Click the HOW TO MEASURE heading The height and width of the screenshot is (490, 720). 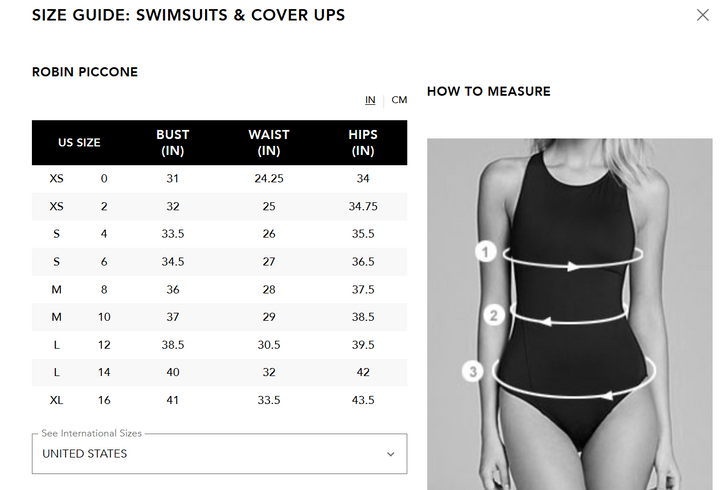[488, 91]
